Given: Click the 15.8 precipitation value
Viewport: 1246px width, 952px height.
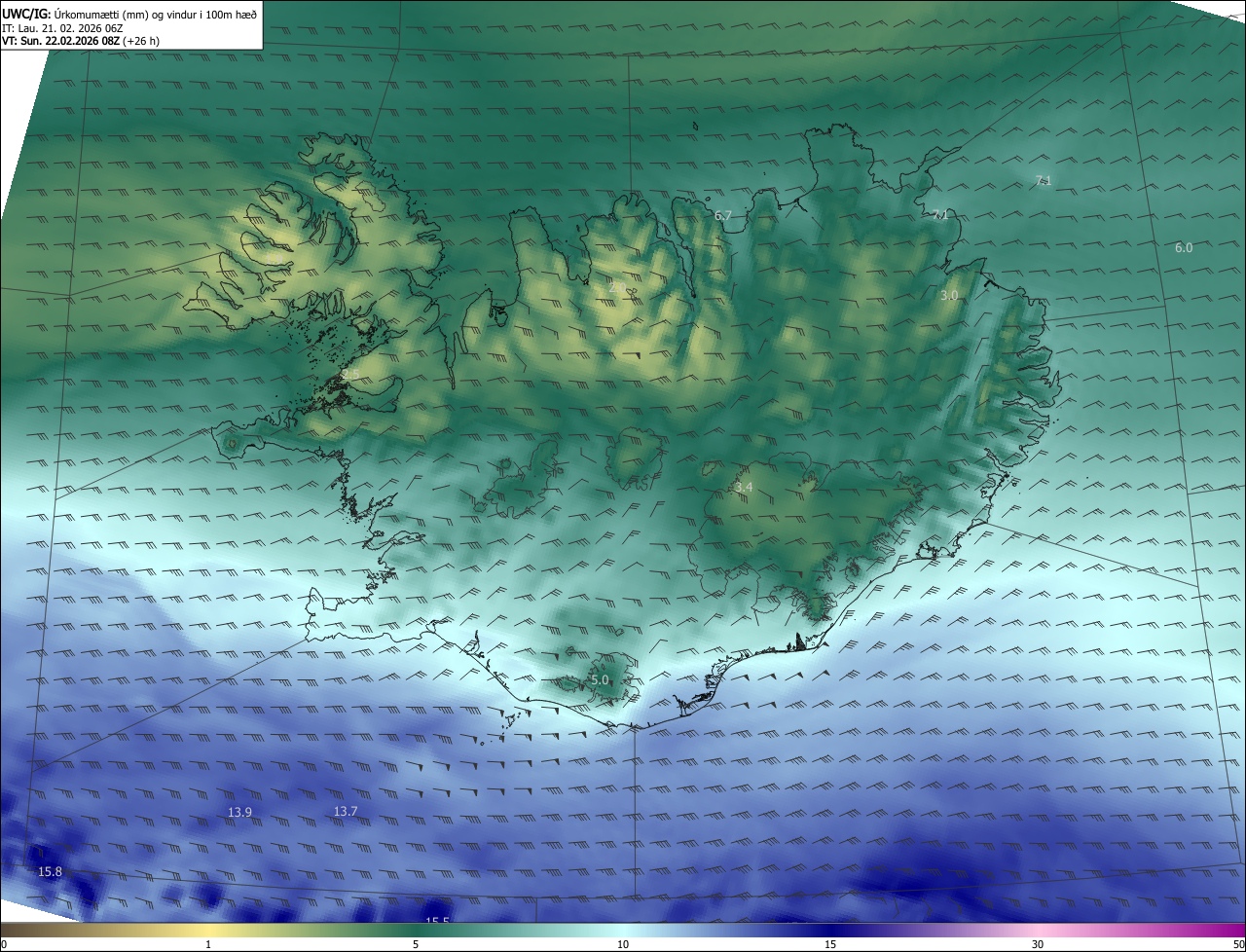Looking at the screenshot, I should (50, 871).
